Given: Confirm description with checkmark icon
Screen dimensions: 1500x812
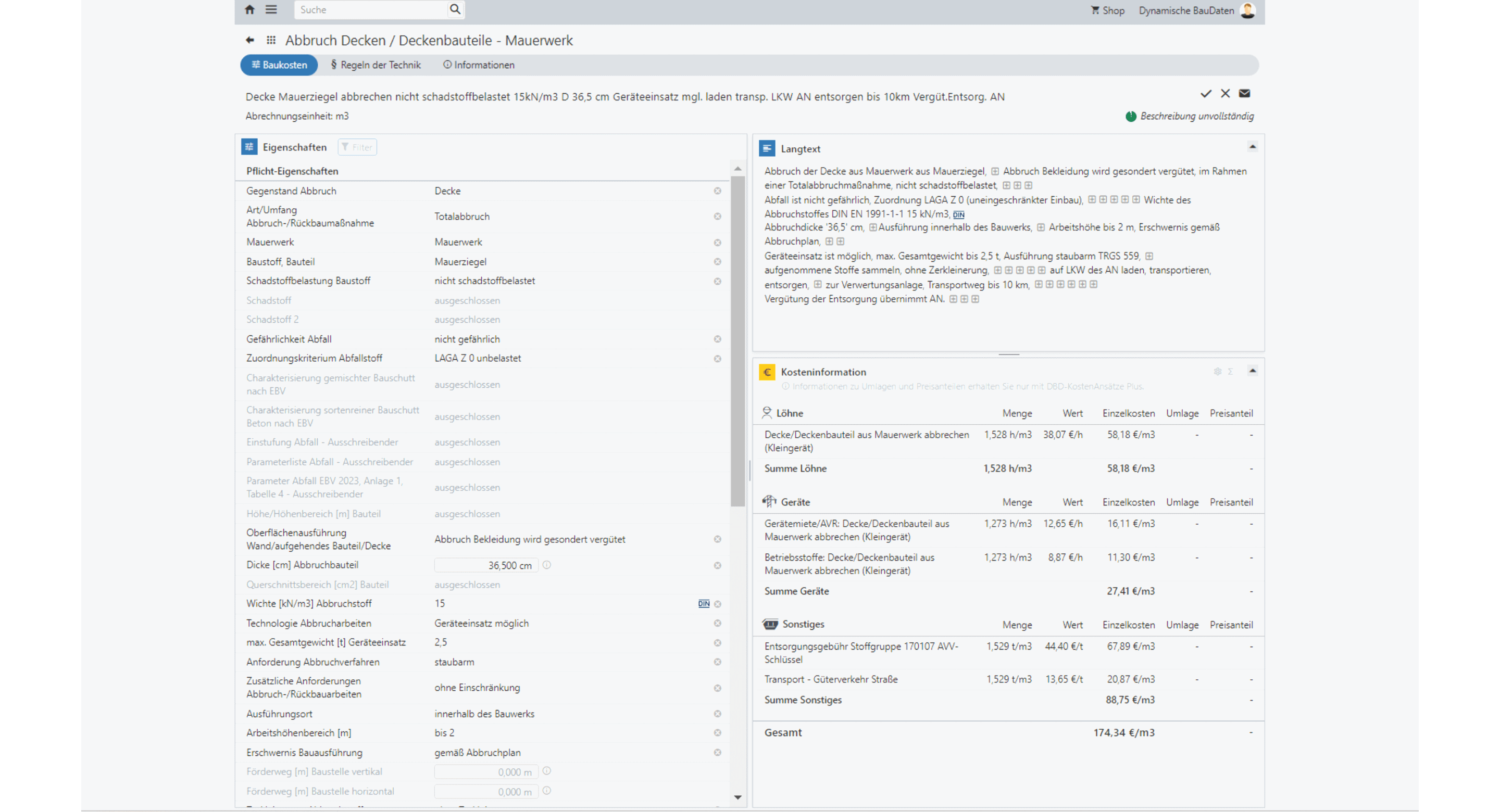Looking at the screenshot, I should coord(1205,94).
